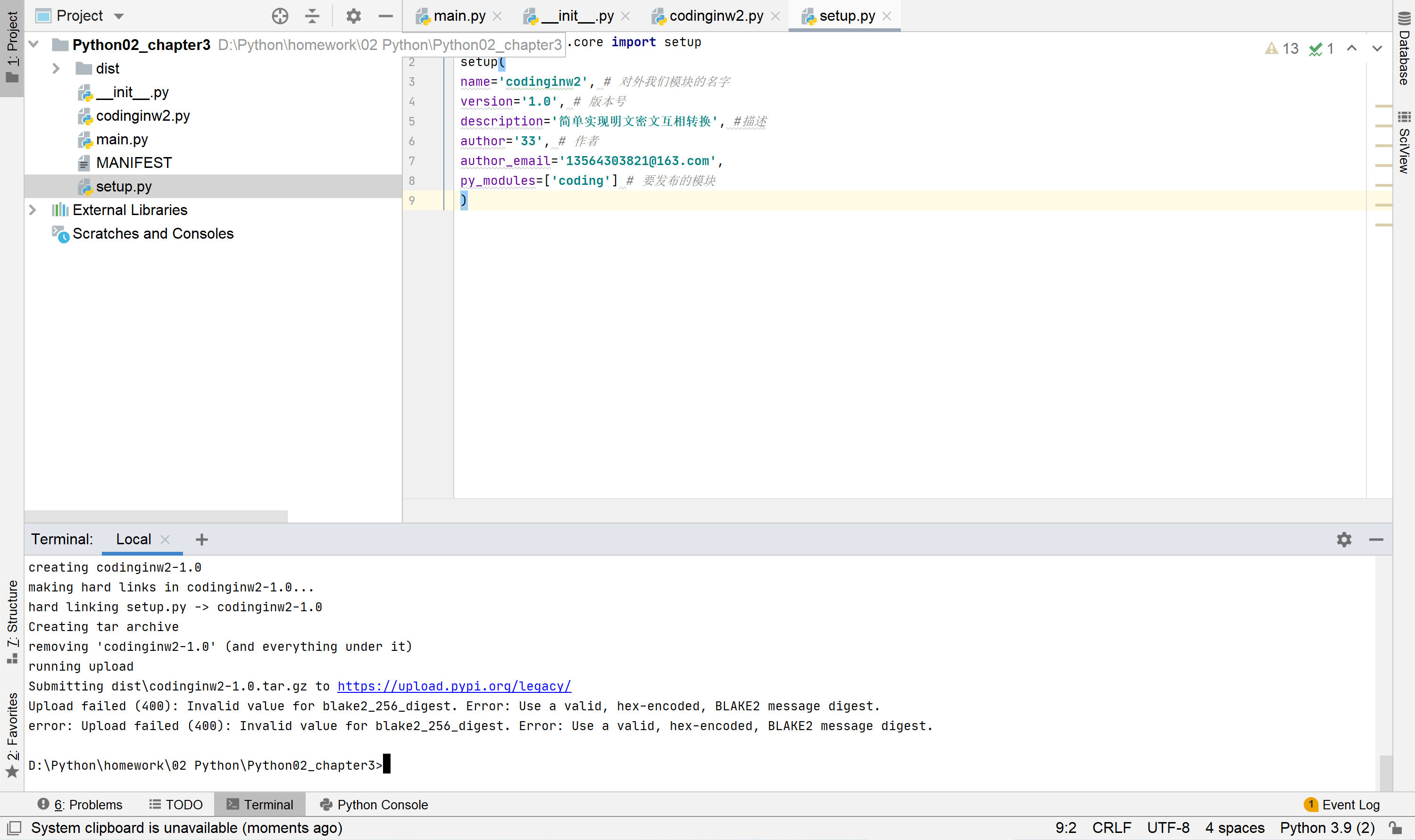Expand the dist folder
The height and width of the screenshot is (840, 1415).
point(56,68)
